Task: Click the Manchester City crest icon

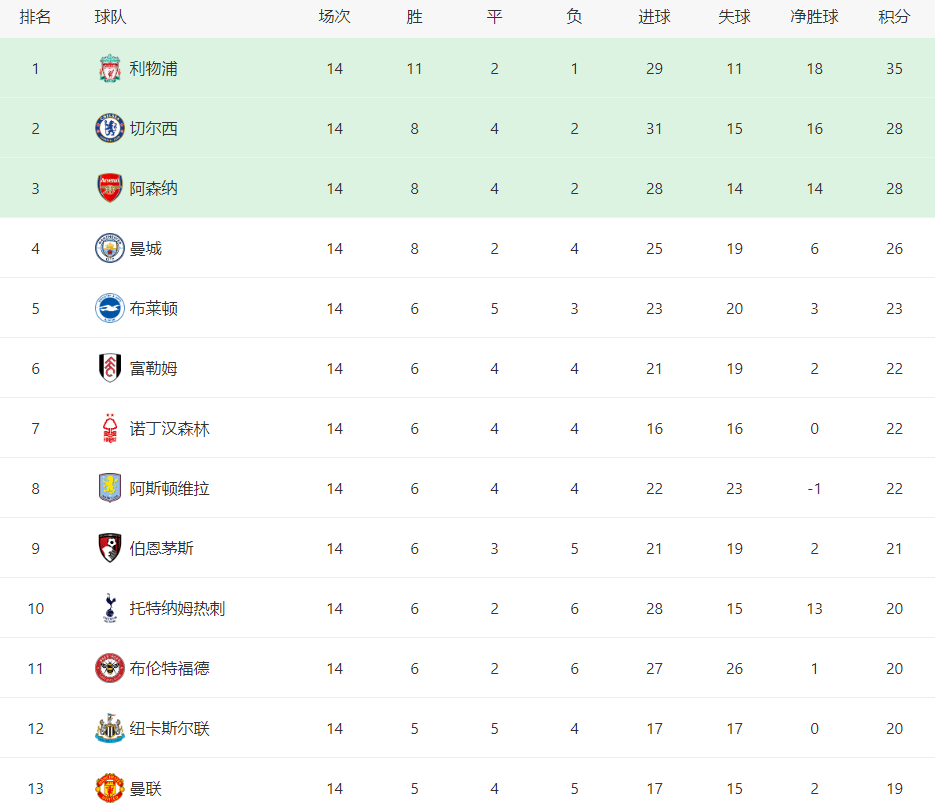Action: [109, 249]
